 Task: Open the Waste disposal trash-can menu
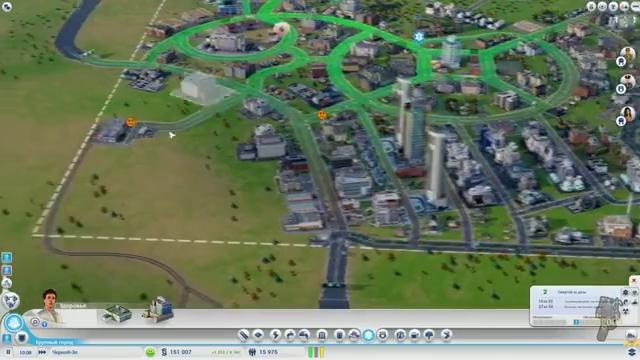tap(339, 335)
